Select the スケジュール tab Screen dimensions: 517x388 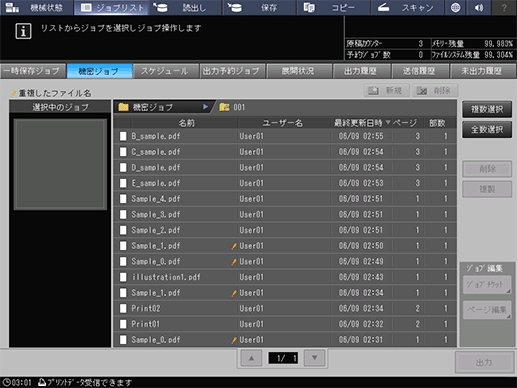[166, 71]
